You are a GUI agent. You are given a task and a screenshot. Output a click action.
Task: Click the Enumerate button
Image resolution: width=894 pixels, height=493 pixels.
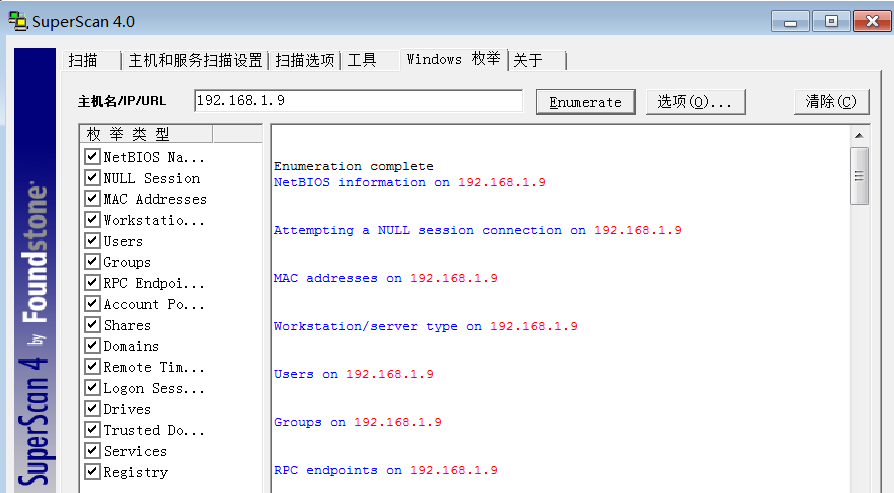pyautogui.click(x=586, y=102)
